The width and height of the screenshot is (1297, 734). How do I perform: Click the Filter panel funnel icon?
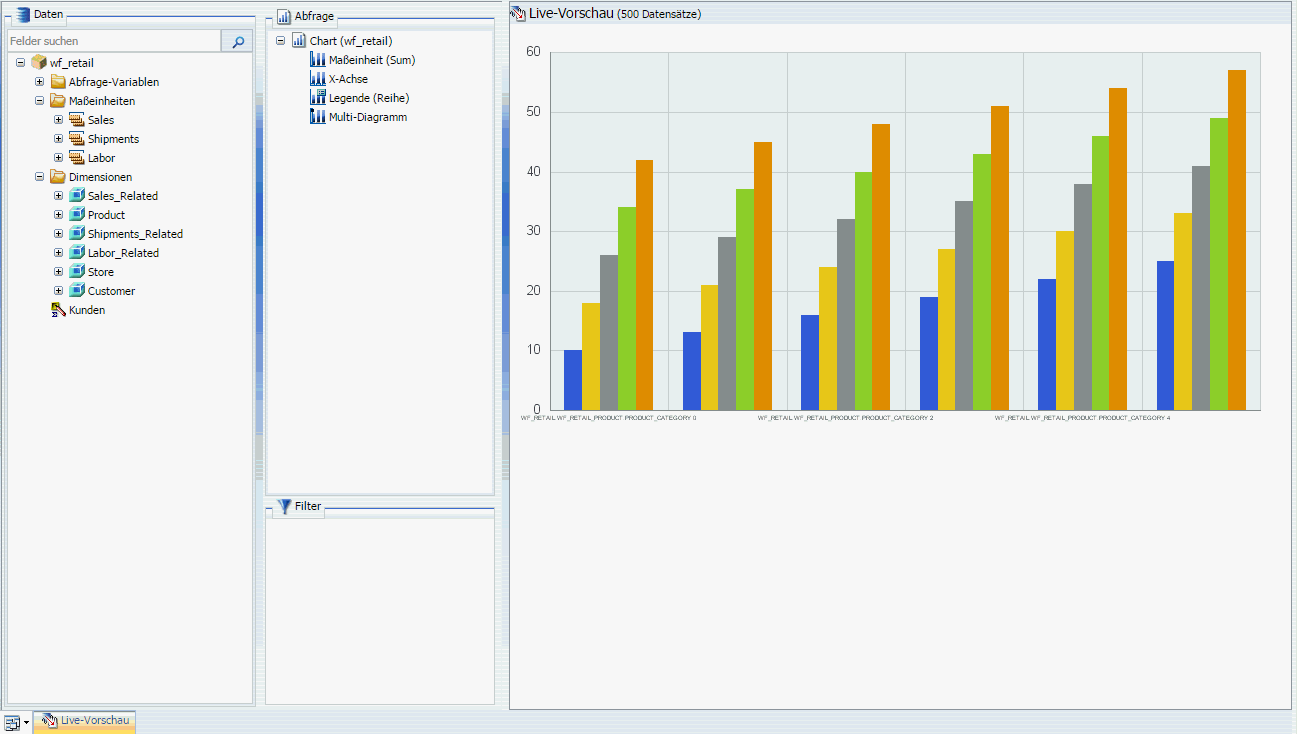[284, 506]
